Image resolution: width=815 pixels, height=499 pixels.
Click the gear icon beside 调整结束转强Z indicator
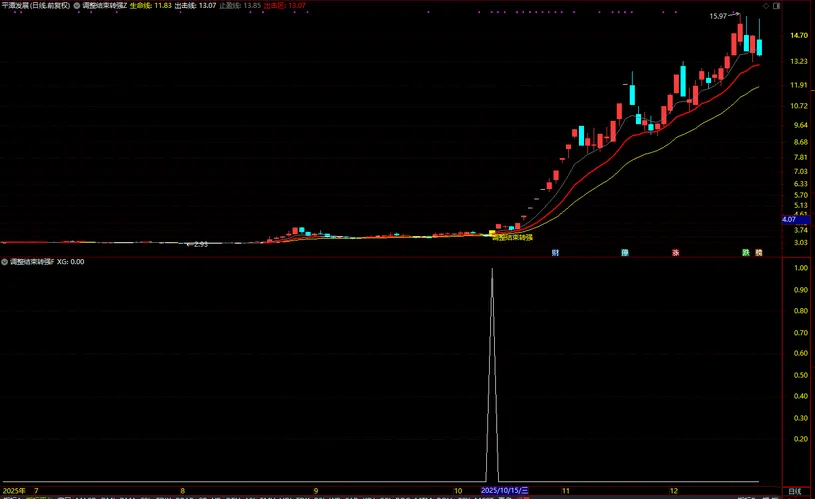(78, 5)
